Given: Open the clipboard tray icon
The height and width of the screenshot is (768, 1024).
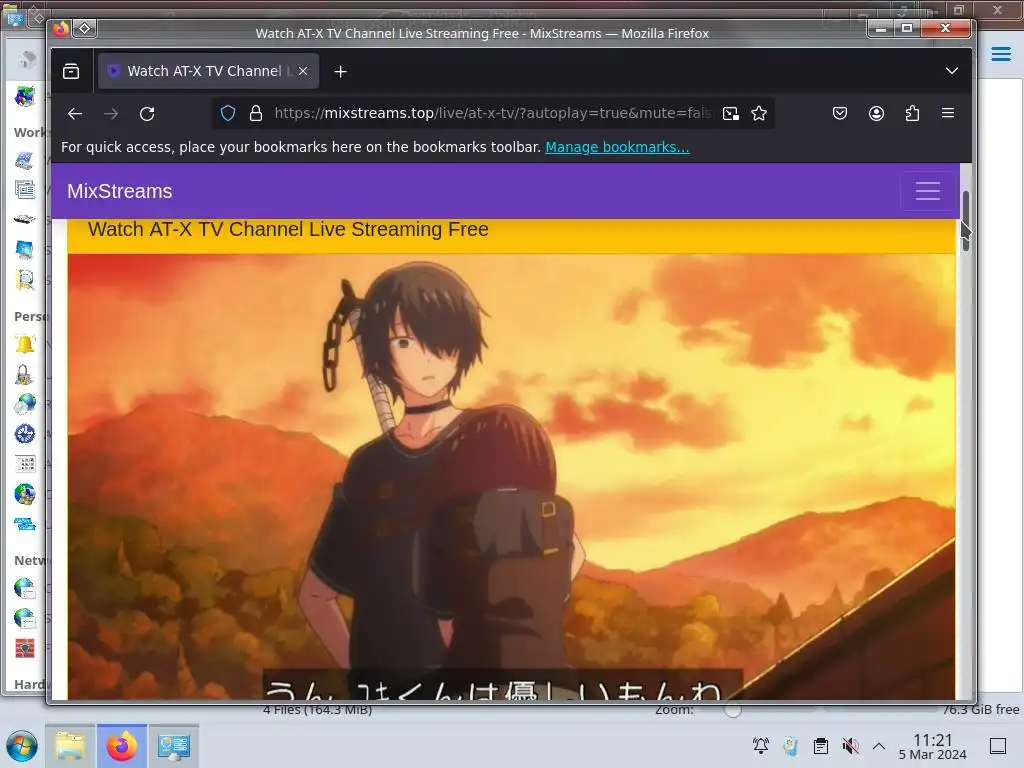Looking at the screenshot, I should coord(821,746).
